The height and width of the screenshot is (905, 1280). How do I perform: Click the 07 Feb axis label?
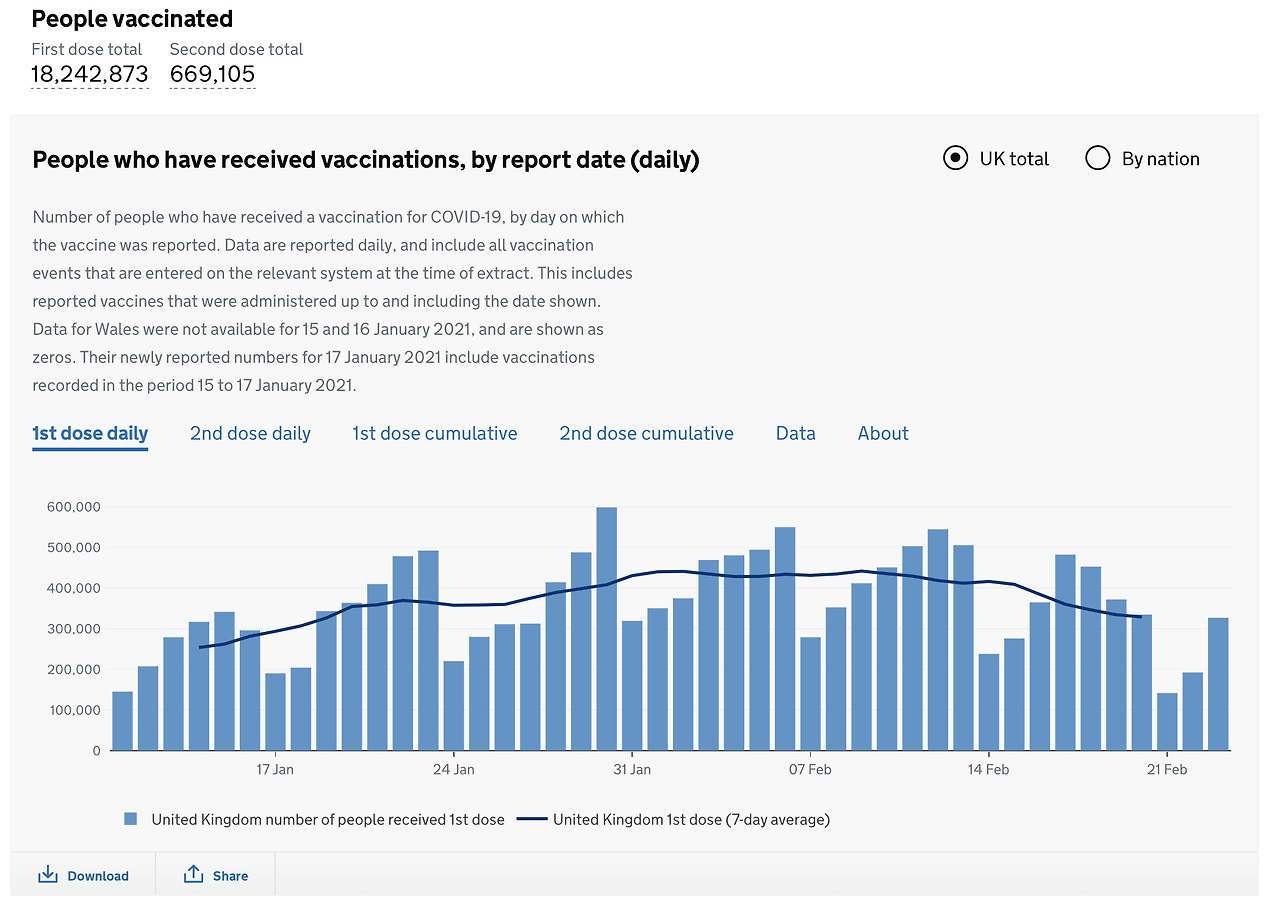[810, 769]
